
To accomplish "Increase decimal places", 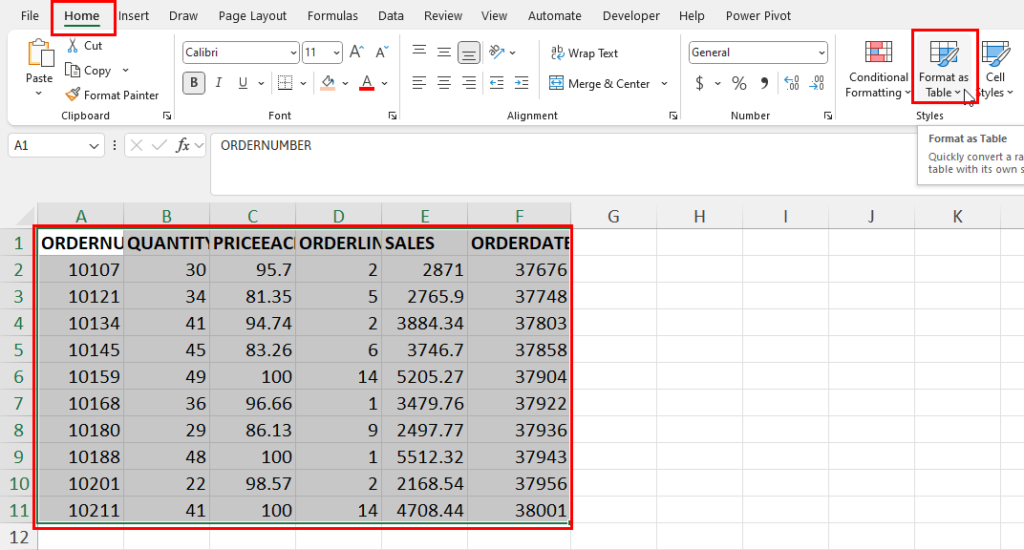I will [792, 83].
